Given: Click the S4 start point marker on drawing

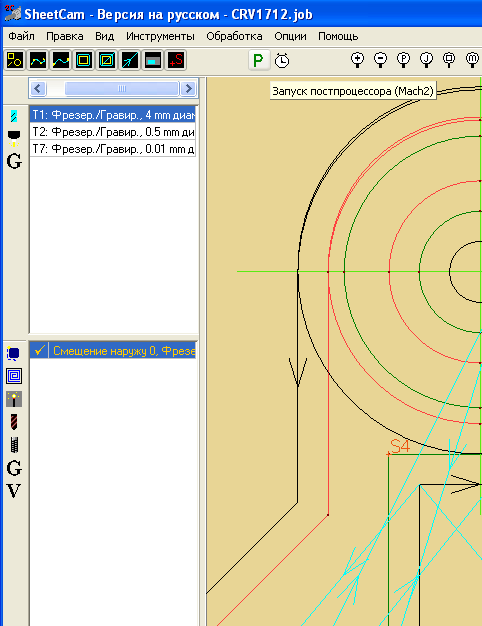Looking at the screenshot, I should pos(399,447).
